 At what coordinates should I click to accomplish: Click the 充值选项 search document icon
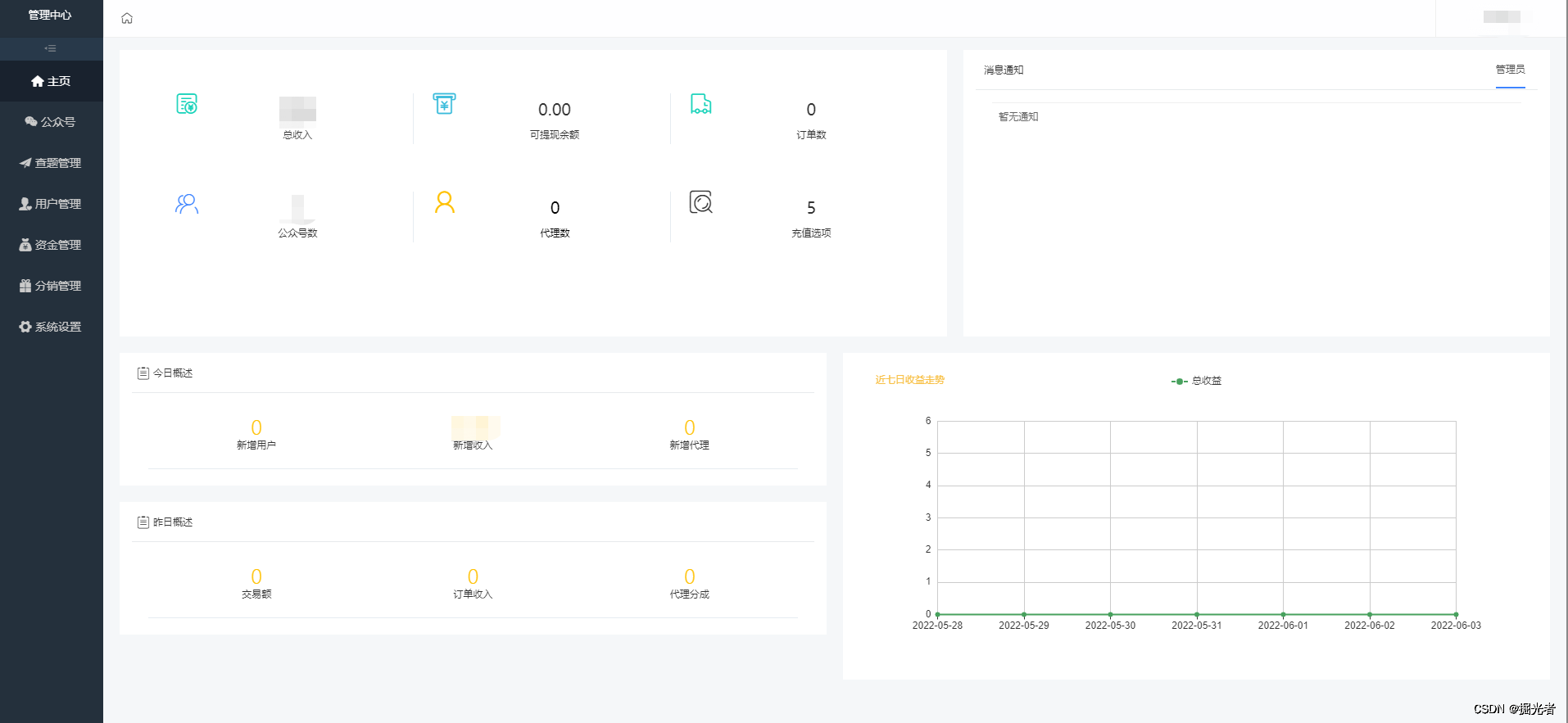click(701, 202)
